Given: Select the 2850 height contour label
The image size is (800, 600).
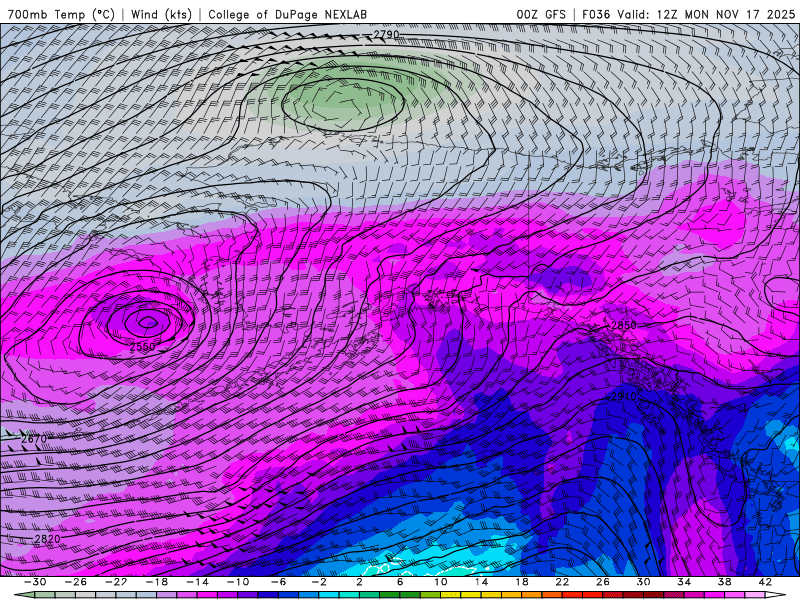Looking at the screenshot, I should [x=623, y=325].
